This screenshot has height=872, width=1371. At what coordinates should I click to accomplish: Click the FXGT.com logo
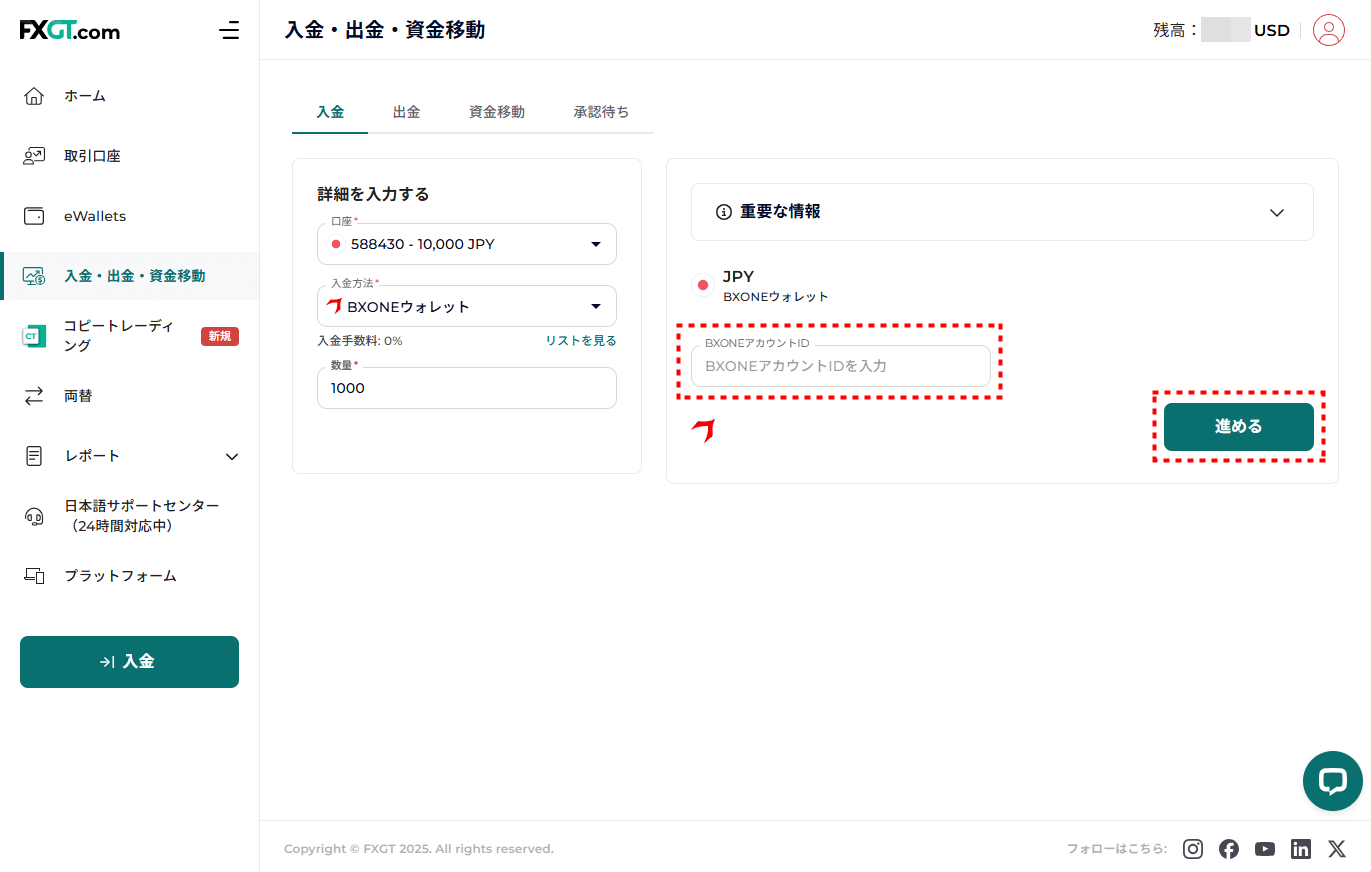[x=69, y=30]
